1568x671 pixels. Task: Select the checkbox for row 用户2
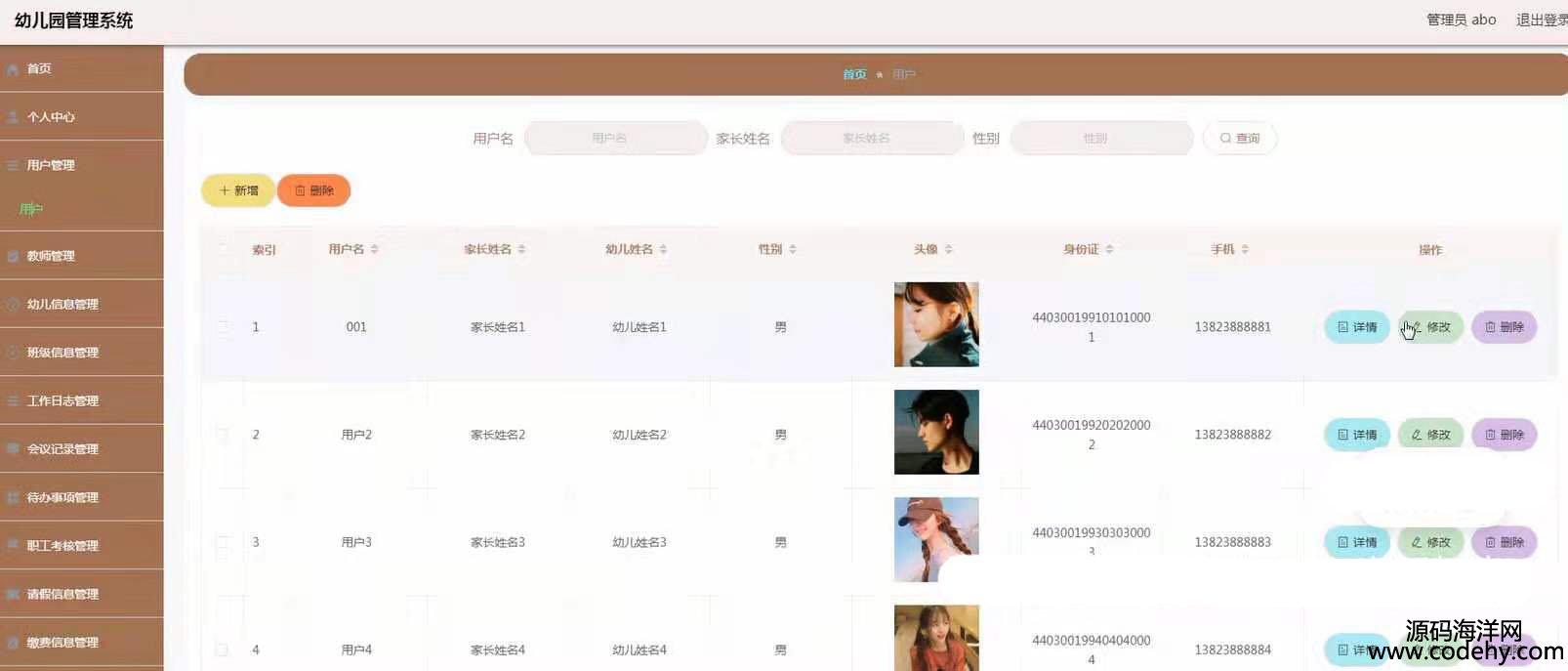click(223, 435)
